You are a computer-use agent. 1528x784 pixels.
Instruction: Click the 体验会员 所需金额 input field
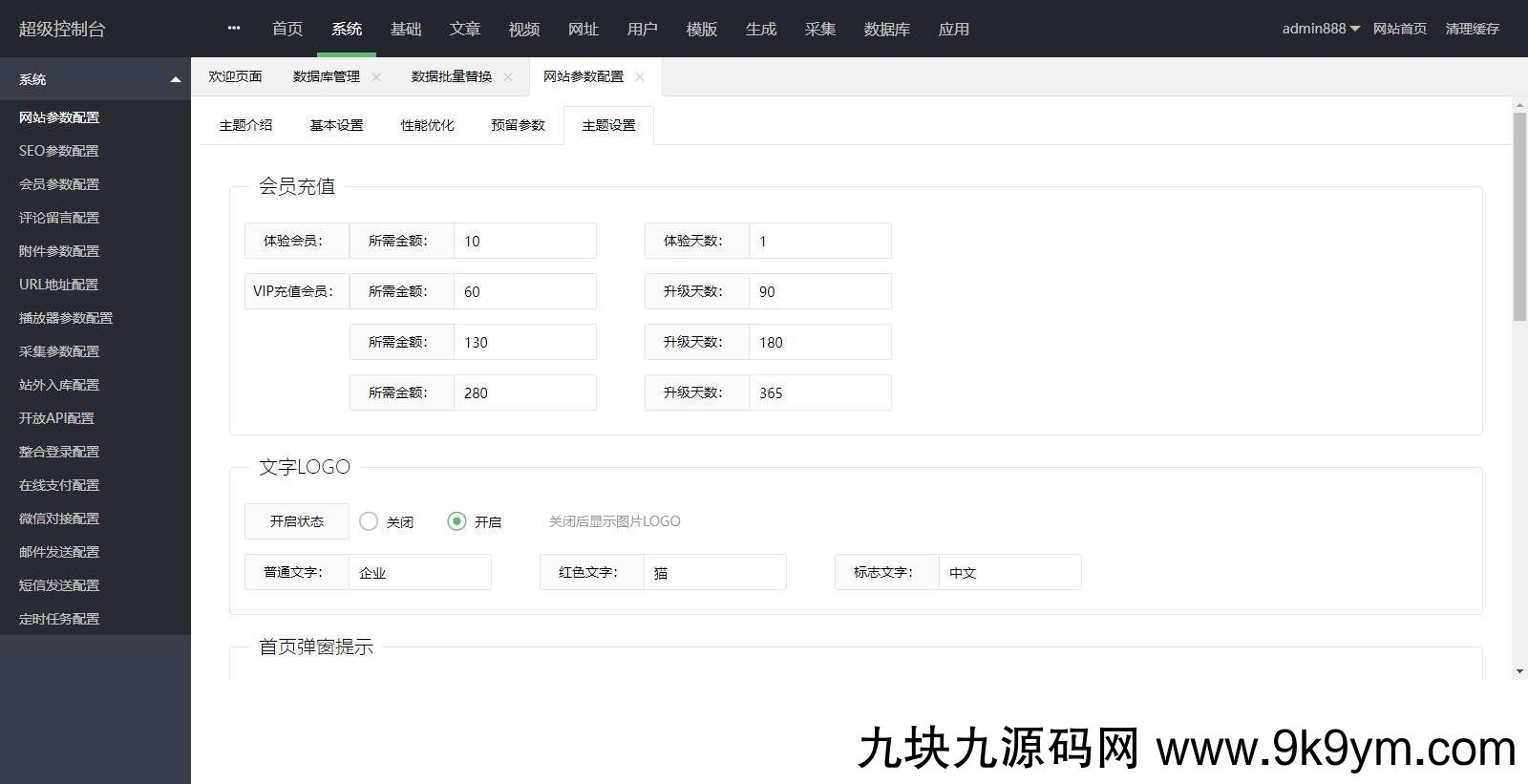tap(524, 241)
